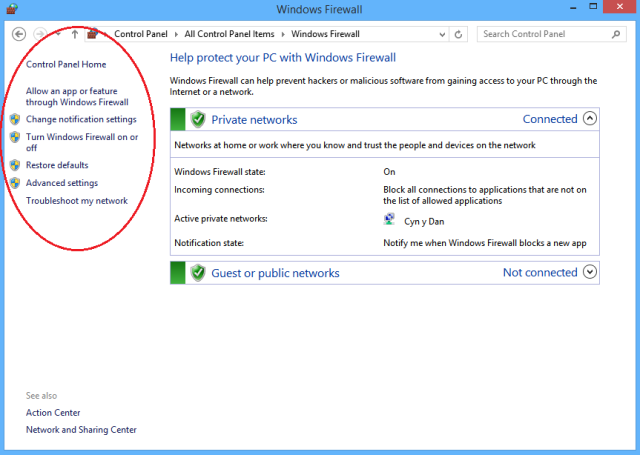Open Advanced settings
This screenshot has width=640, height=455.
(x=62, y=183)
